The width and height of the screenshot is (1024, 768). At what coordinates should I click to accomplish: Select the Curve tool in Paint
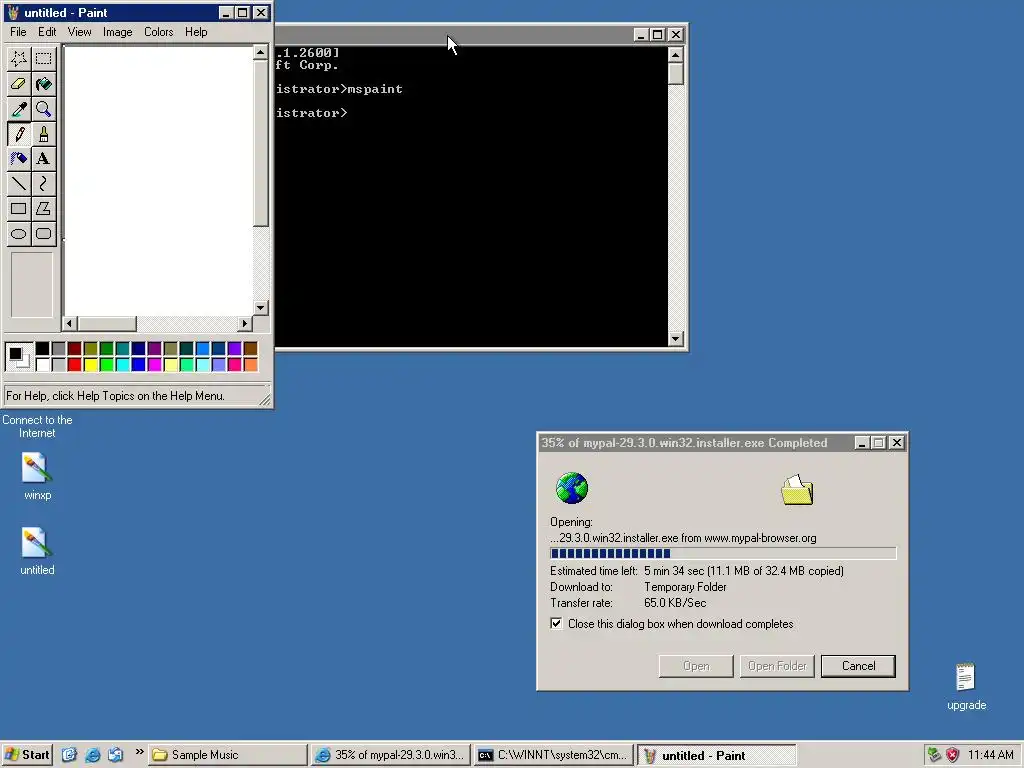click(44, 184)
